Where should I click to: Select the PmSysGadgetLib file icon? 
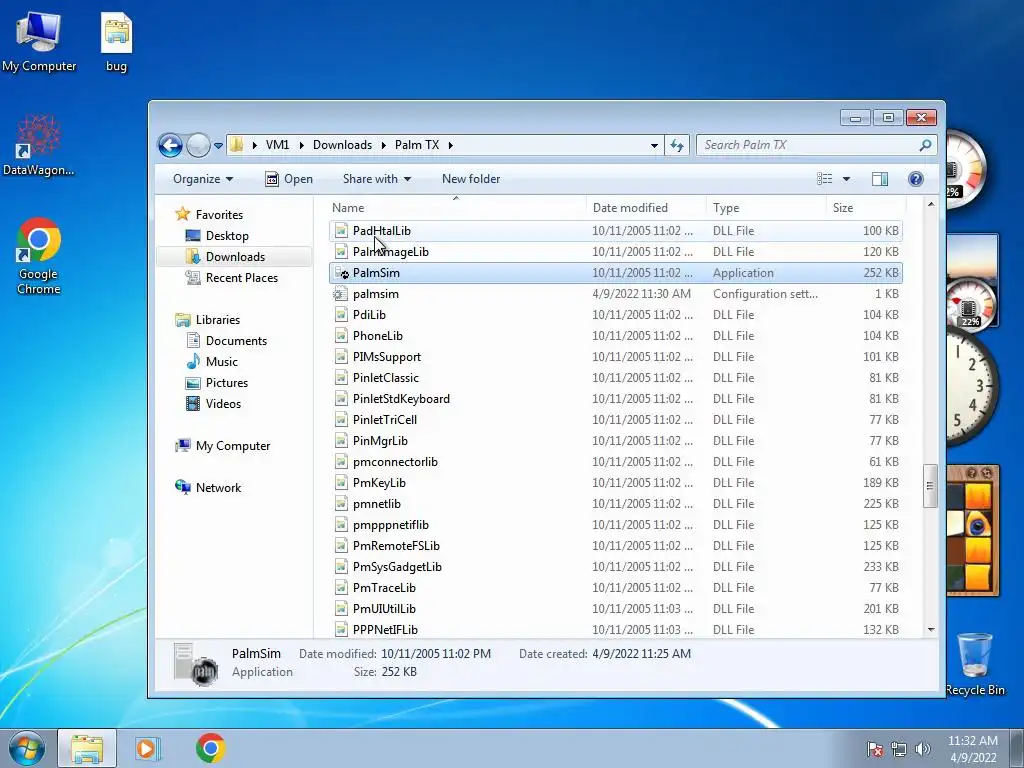coord(341,567)
